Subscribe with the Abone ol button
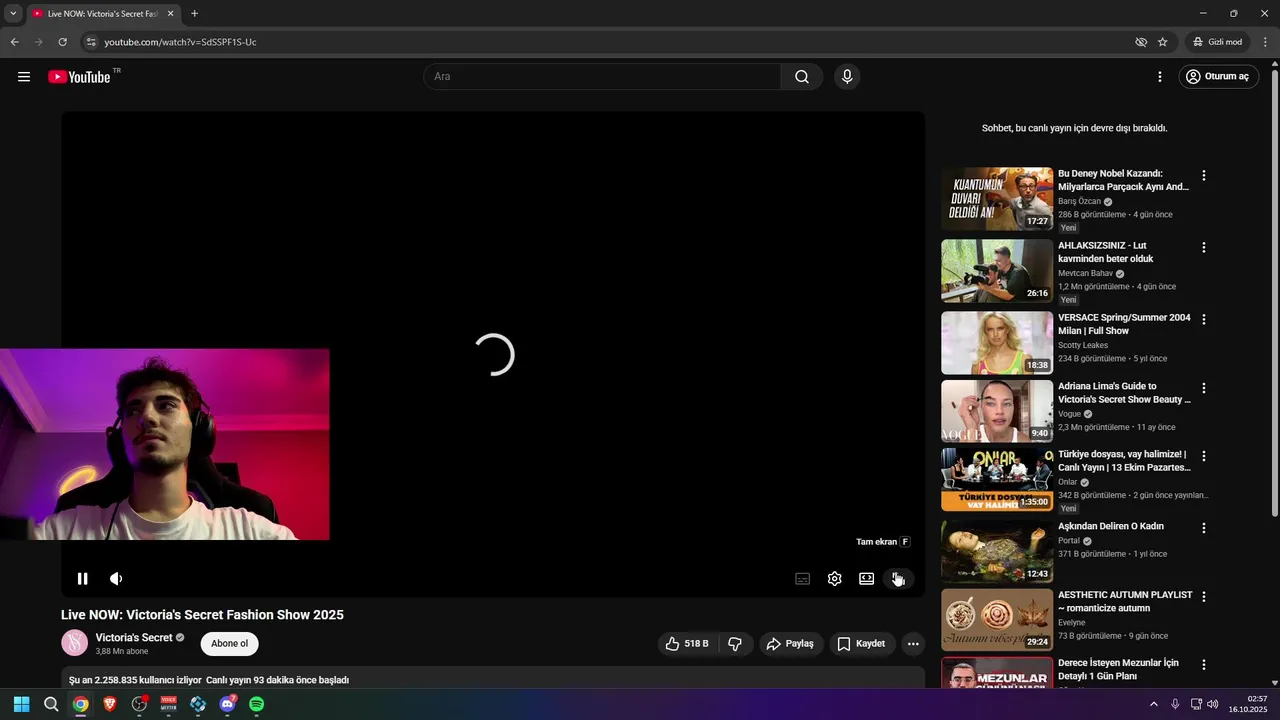This screenshot has height=720, width=1280. click(x=229, y=644)
